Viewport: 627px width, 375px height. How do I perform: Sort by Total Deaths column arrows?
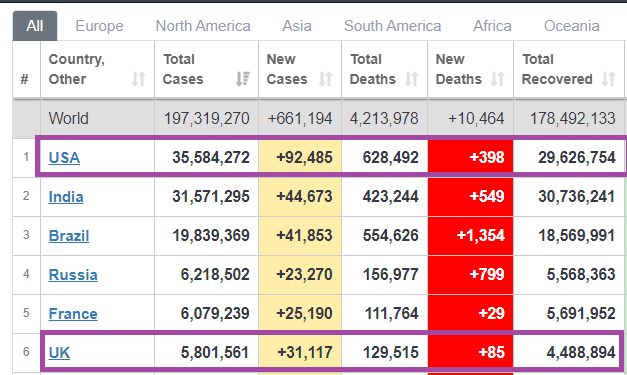click(x=411, y=79)
